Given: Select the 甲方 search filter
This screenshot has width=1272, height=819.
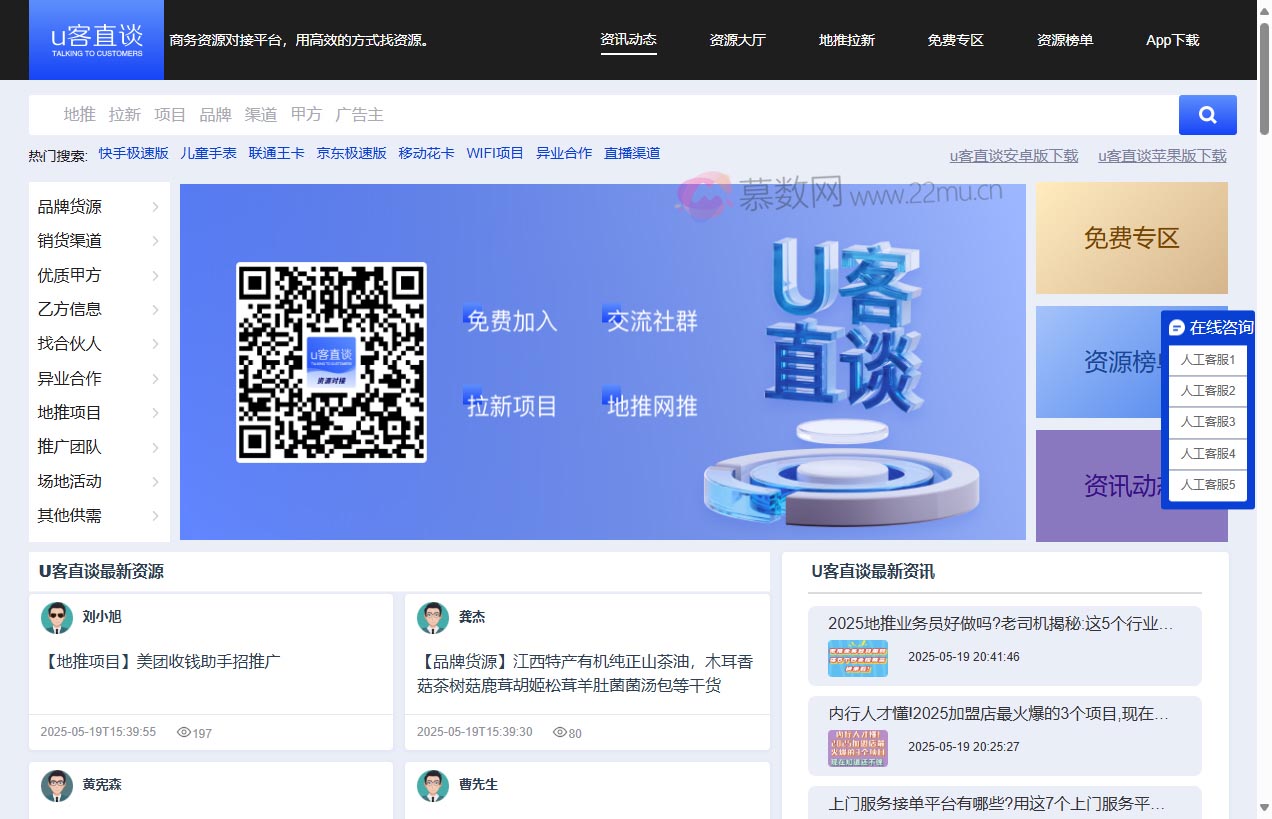Looking at the screenshot, I should coord(306,114).
